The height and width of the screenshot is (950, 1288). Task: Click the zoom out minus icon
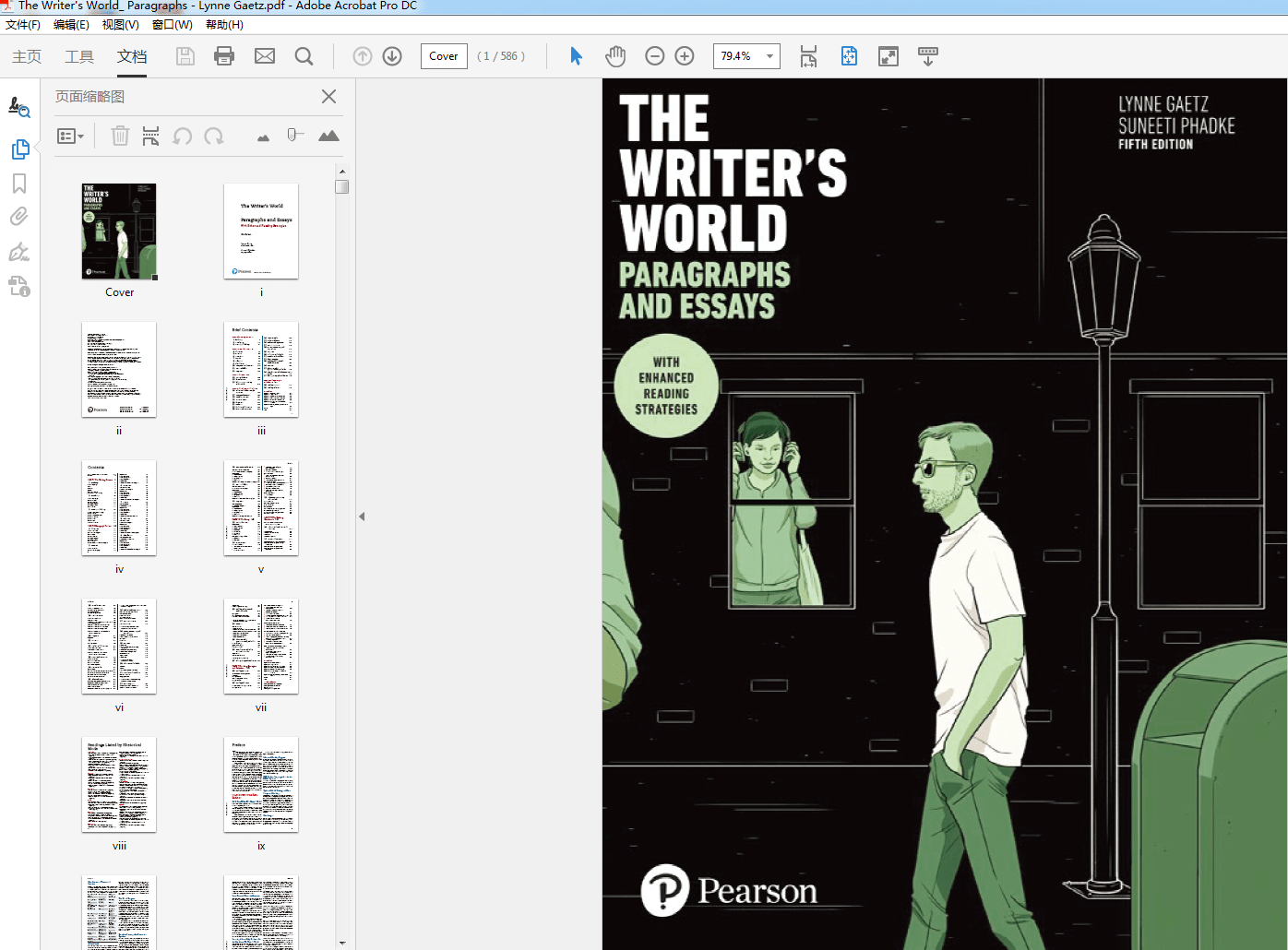pyautogui.click(x=655, y=56)
